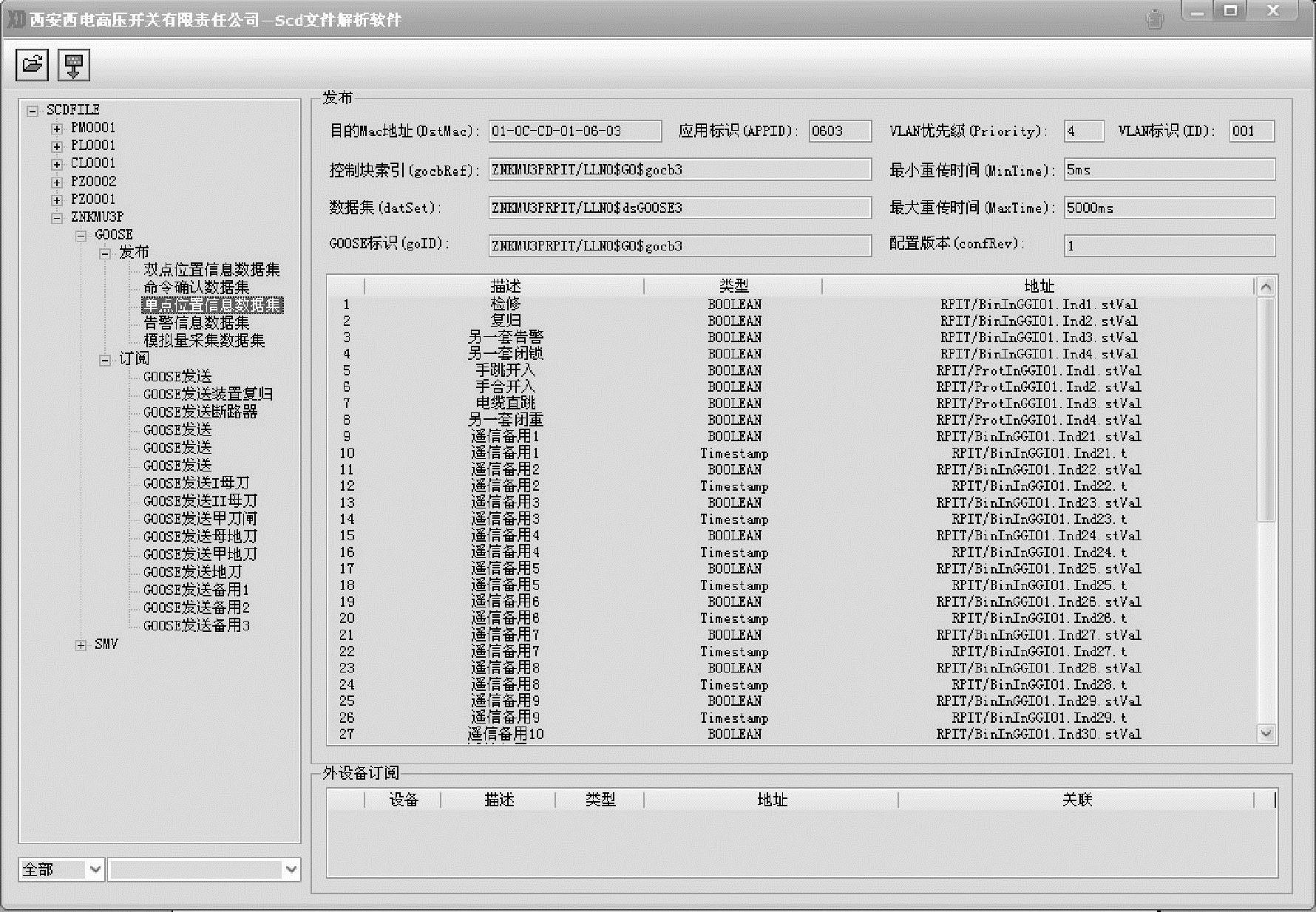Viewport: 1316px width, 912px height.
Task: Click the publish table vertical scrollbar thumb
Action: point(1266,410)
